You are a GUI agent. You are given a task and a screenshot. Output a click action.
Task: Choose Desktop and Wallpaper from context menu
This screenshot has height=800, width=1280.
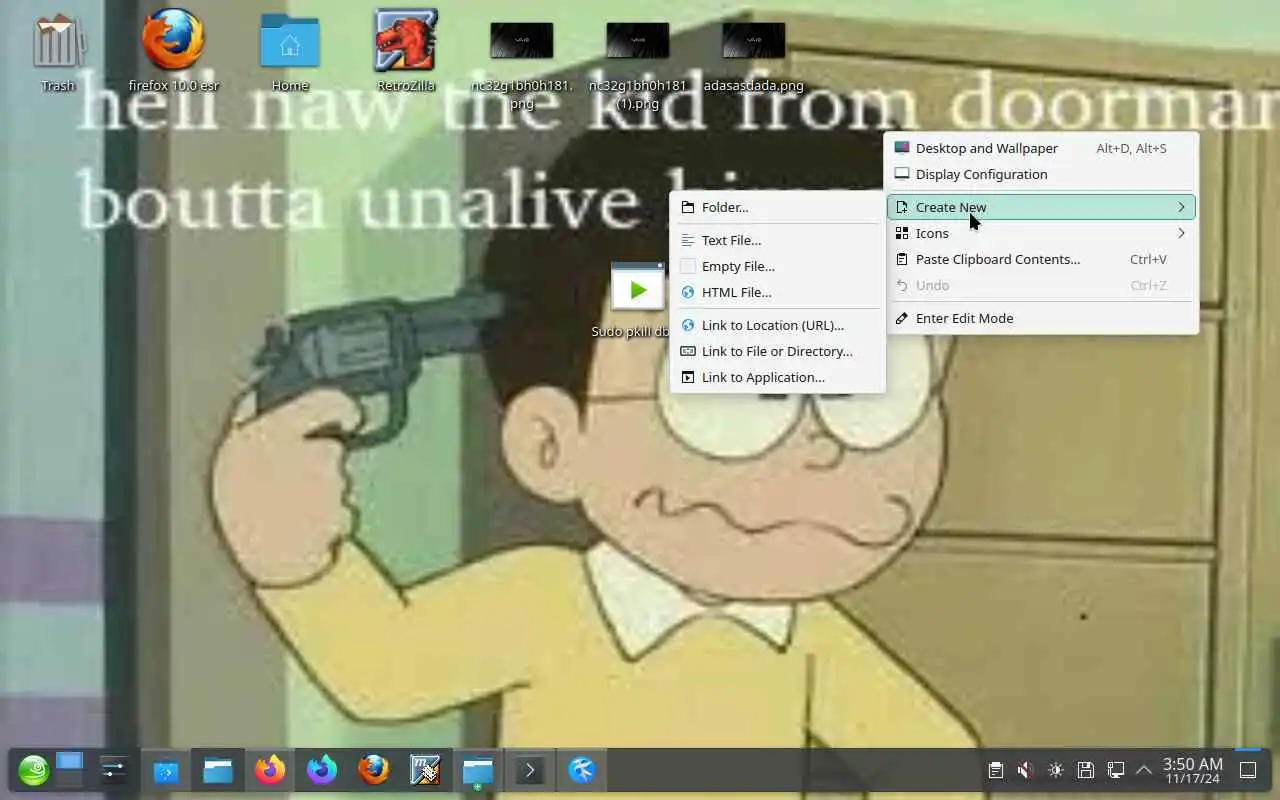pos(1042,148)
